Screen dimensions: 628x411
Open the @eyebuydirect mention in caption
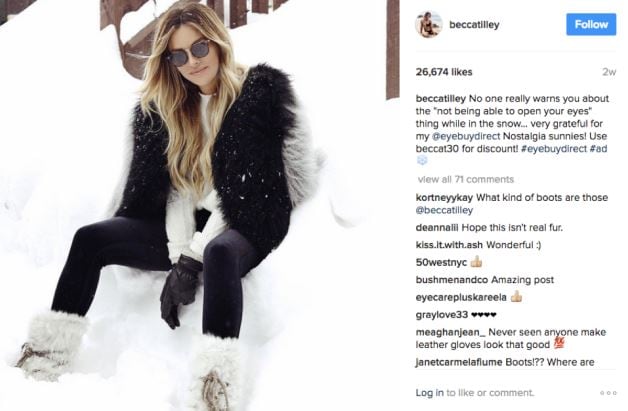tap(466, 136)
